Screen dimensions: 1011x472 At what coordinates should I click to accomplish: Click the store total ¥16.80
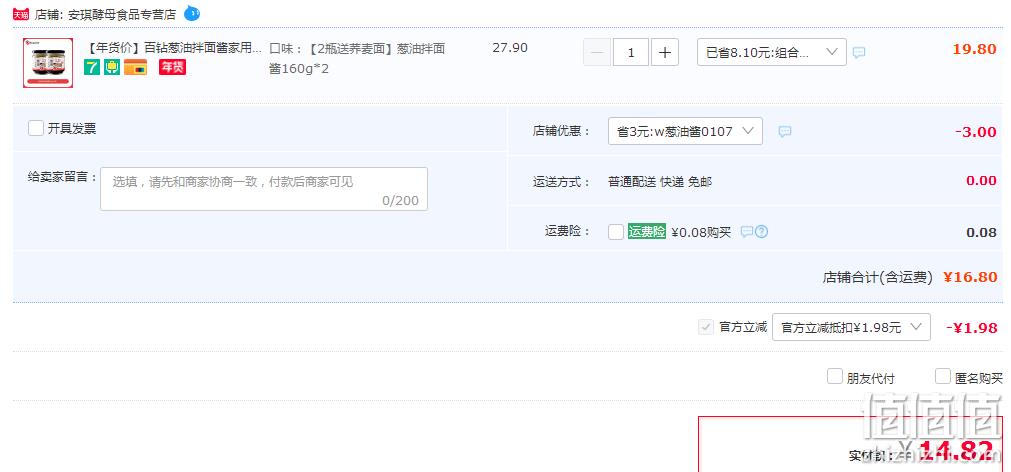tap(970, 277)
